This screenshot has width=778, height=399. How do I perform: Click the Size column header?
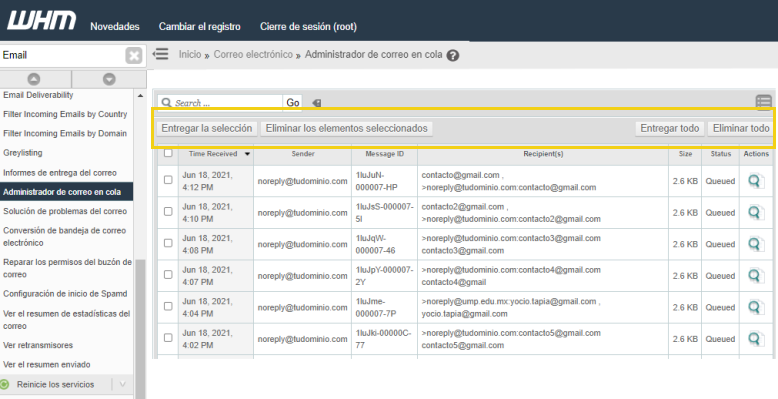coord(685,154)
